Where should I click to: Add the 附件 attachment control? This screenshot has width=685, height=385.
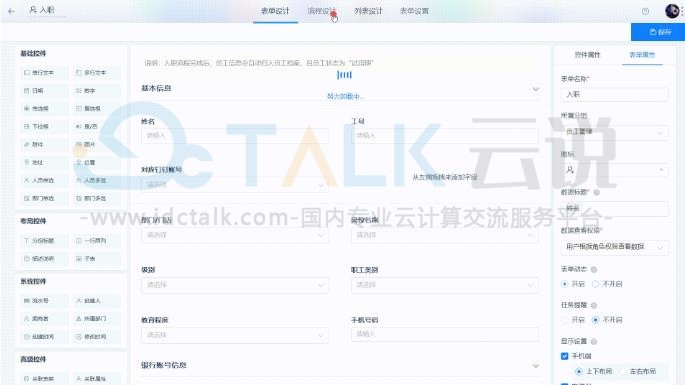44,144
